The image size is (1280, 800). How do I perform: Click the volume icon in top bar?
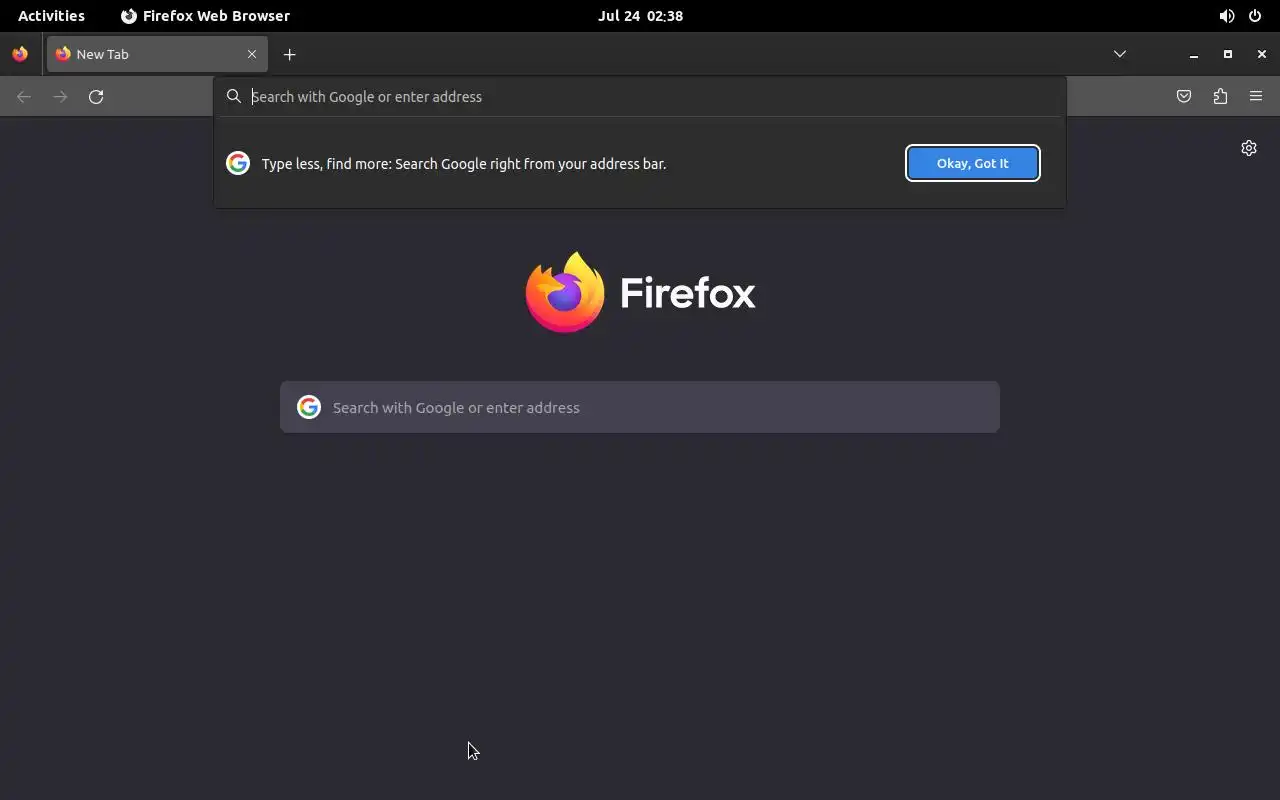1227,16
